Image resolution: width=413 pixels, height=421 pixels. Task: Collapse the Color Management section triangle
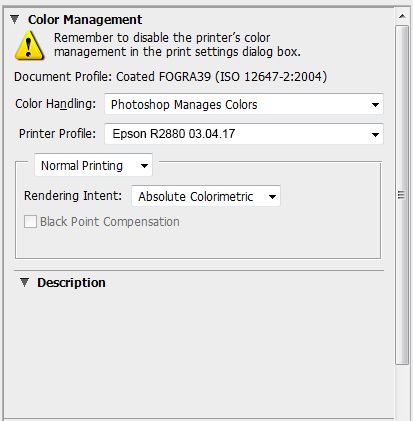click(x=14, y=19)
